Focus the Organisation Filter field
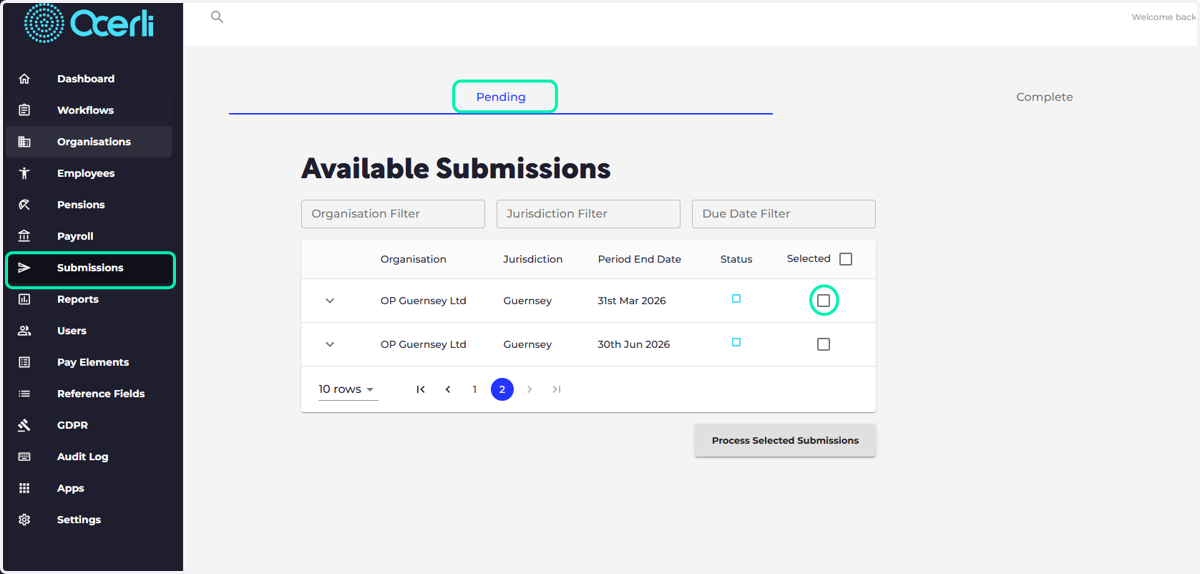Image resolution: width=1200 pixels, height=574 pixels. [393, 214]
